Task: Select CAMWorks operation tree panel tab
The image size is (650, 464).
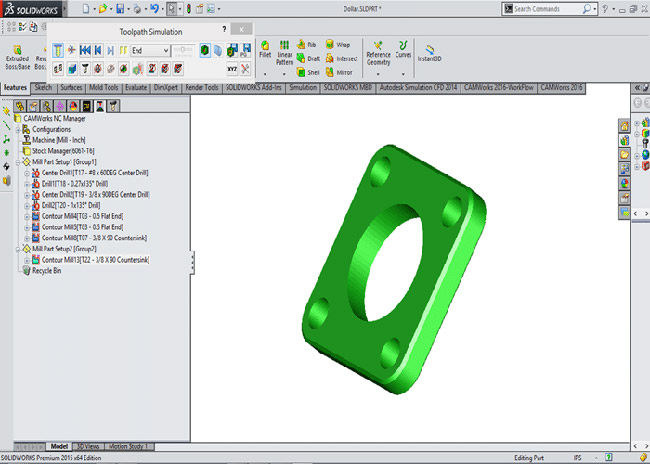Action: [x=100, y=106]
